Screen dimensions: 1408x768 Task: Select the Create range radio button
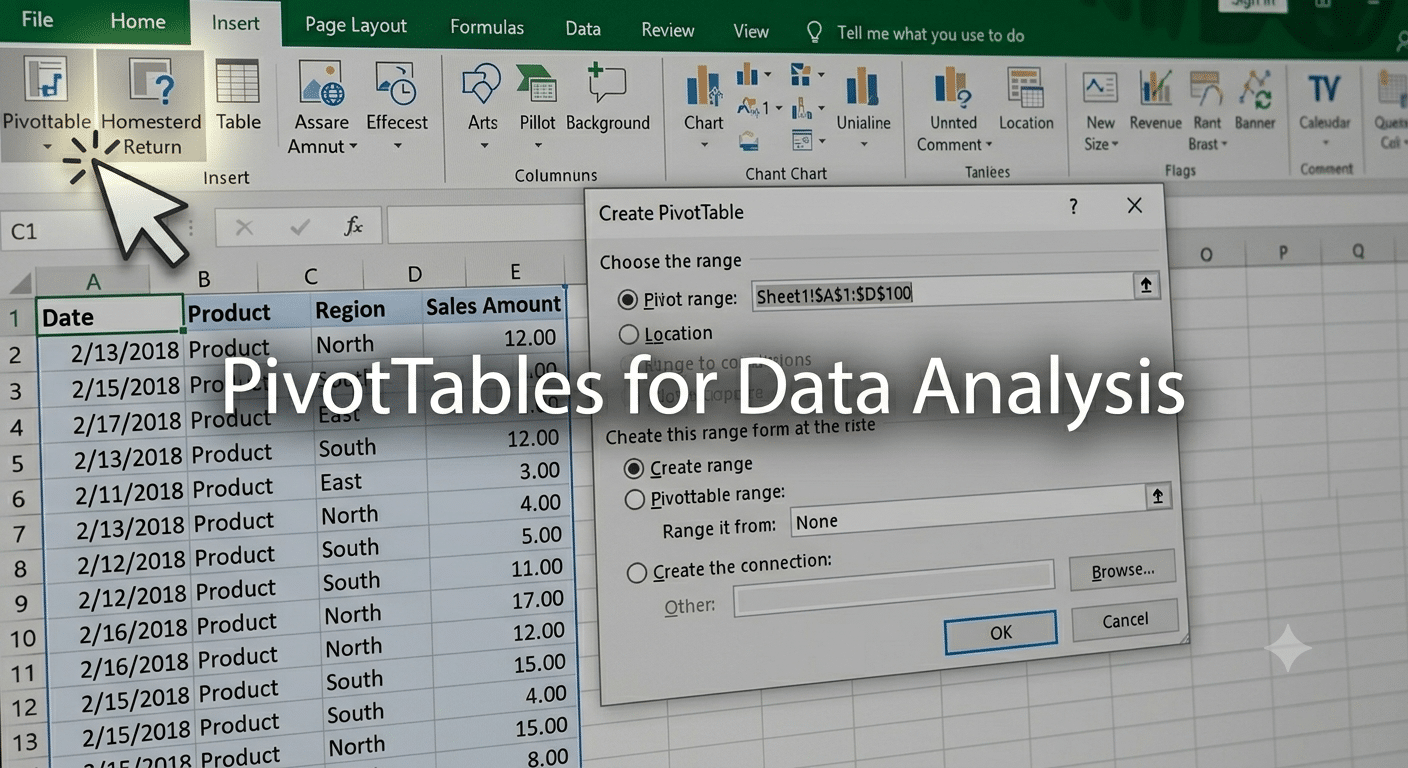[633, 468]
